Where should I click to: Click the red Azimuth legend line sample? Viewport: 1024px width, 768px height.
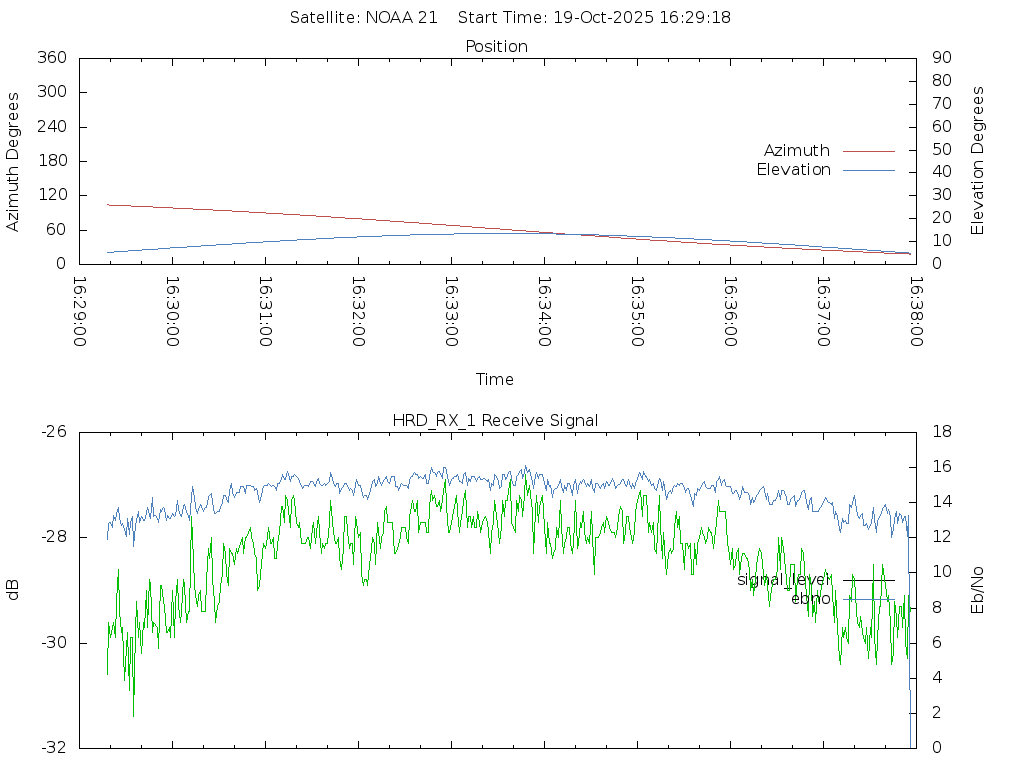click(x=868, y=151)
